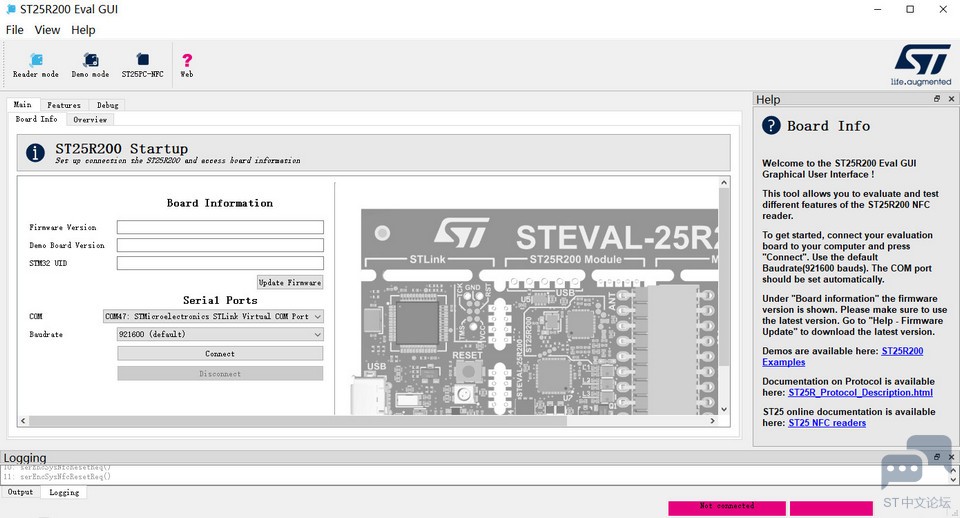Click the board panel vertical scrollbar thumb
960x518 pixels.
pos(724,277)
